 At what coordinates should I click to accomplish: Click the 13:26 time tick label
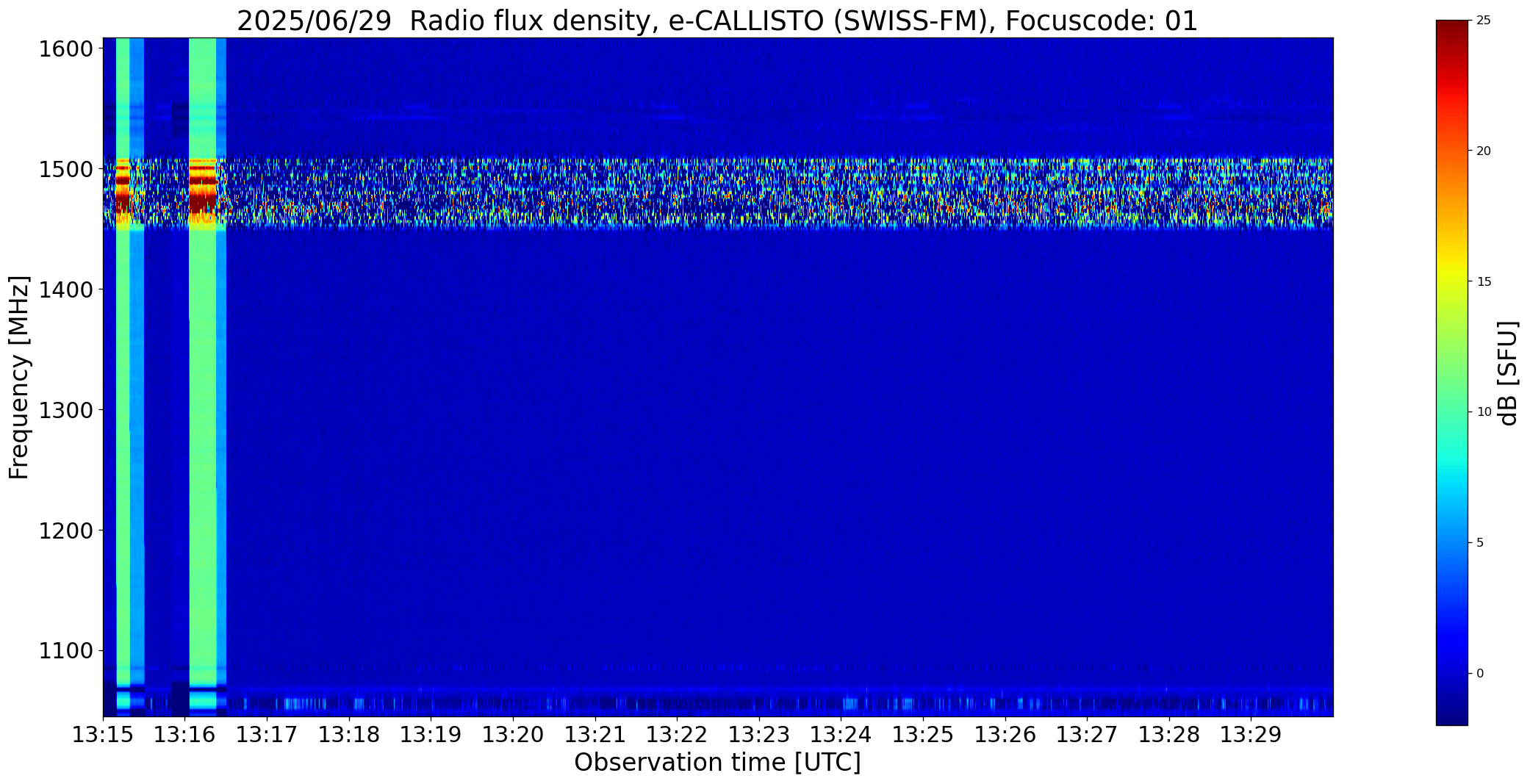click(x=1005, y=735)
